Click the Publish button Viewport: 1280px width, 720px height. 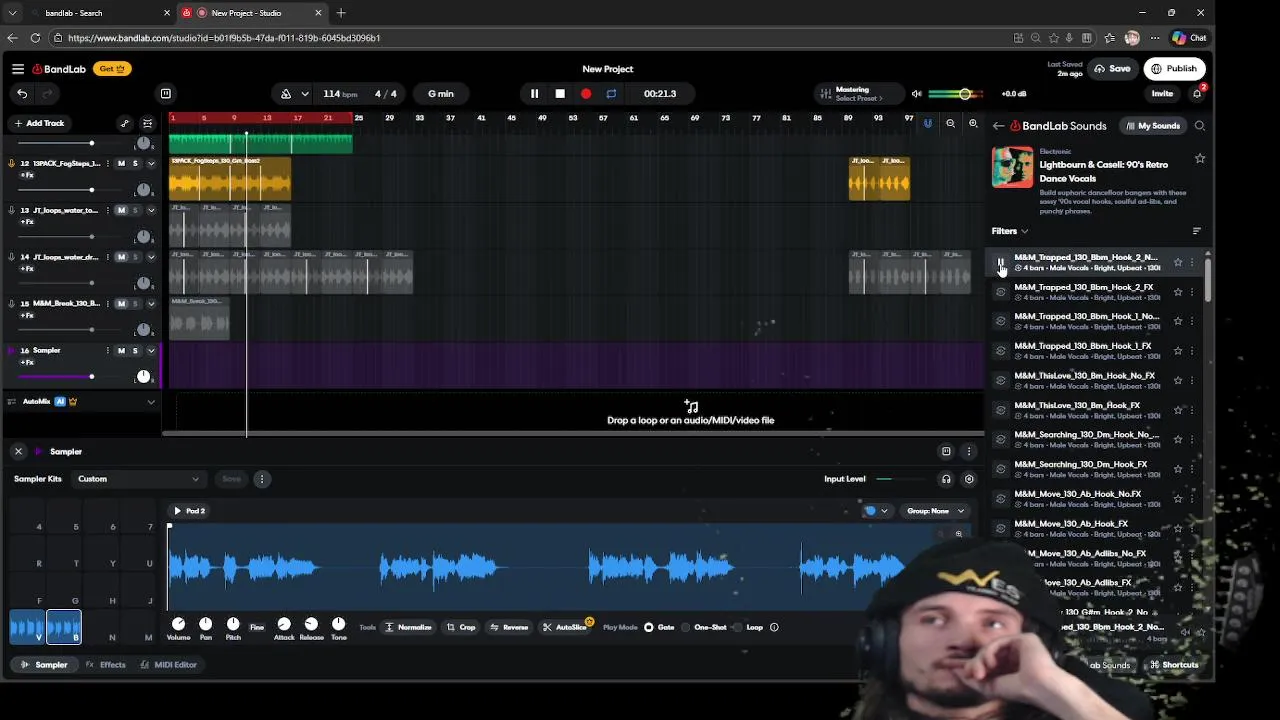1174,69
